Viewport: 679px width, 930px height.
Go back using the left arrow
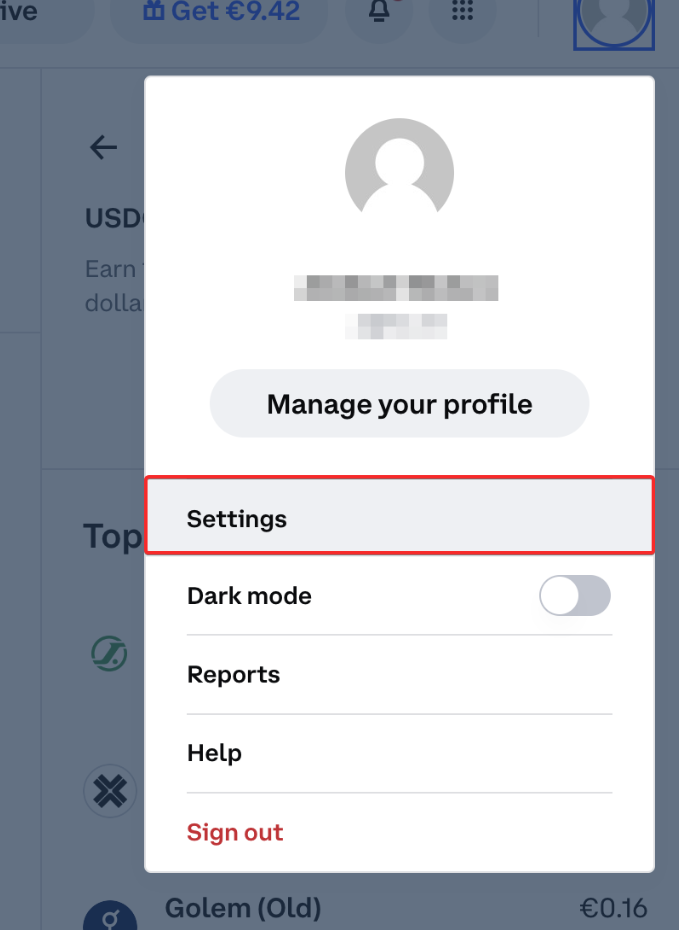tap(103, 148)
